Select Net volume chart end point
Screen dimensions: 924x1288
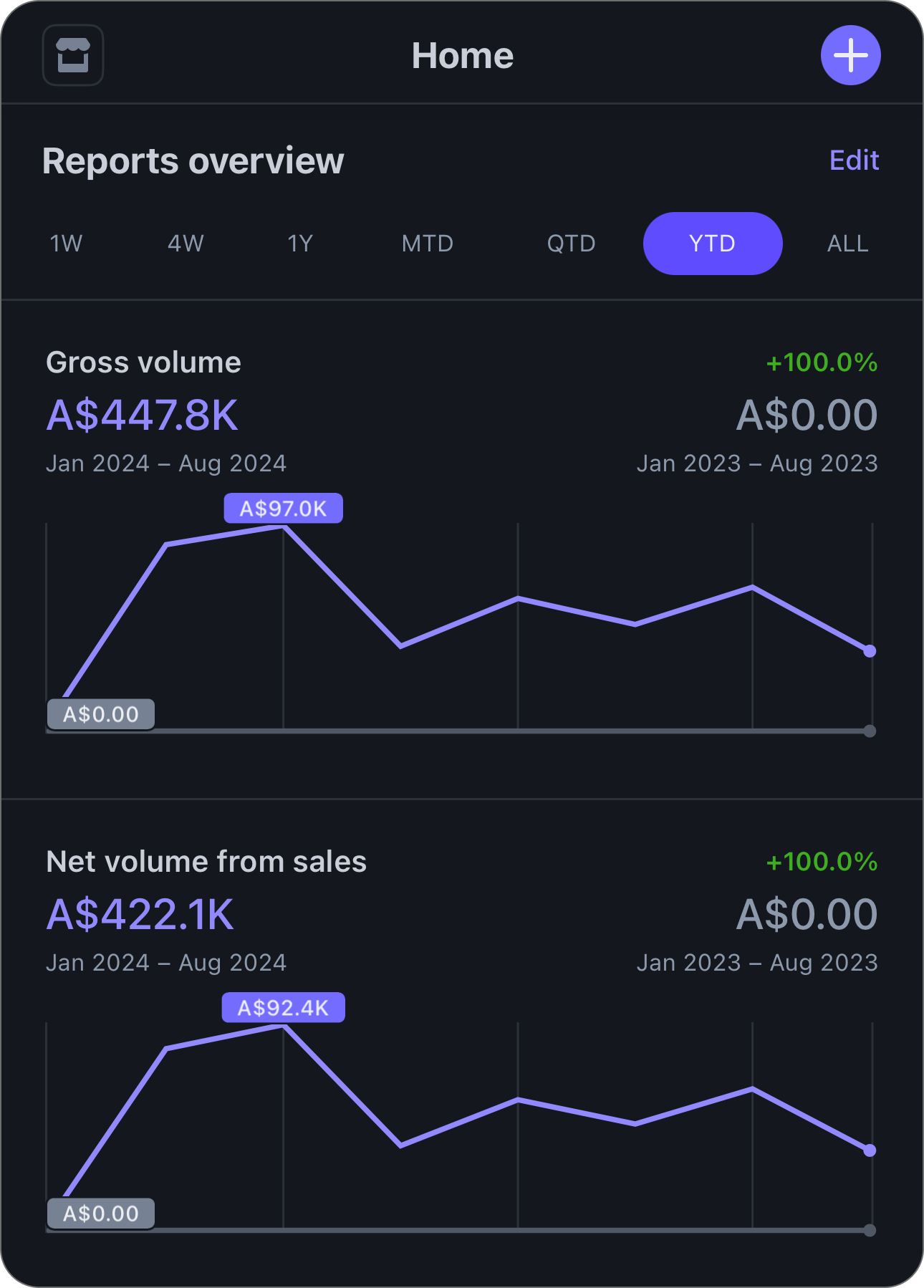click(x=870, y=1150)
